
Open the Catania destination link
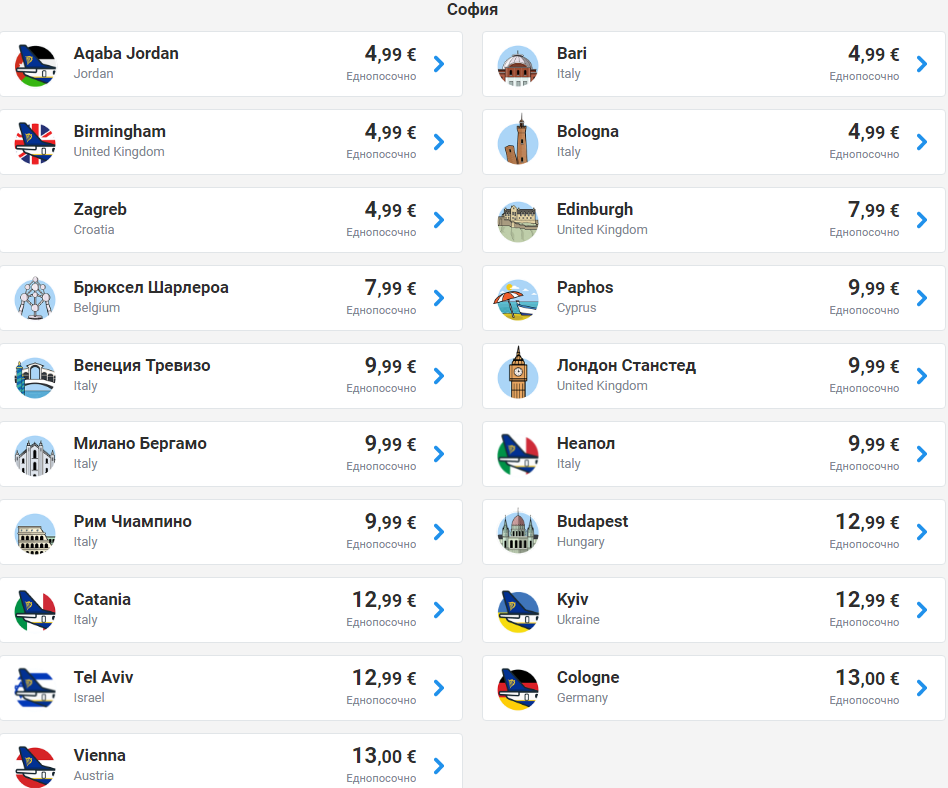[x=102, y=600]
